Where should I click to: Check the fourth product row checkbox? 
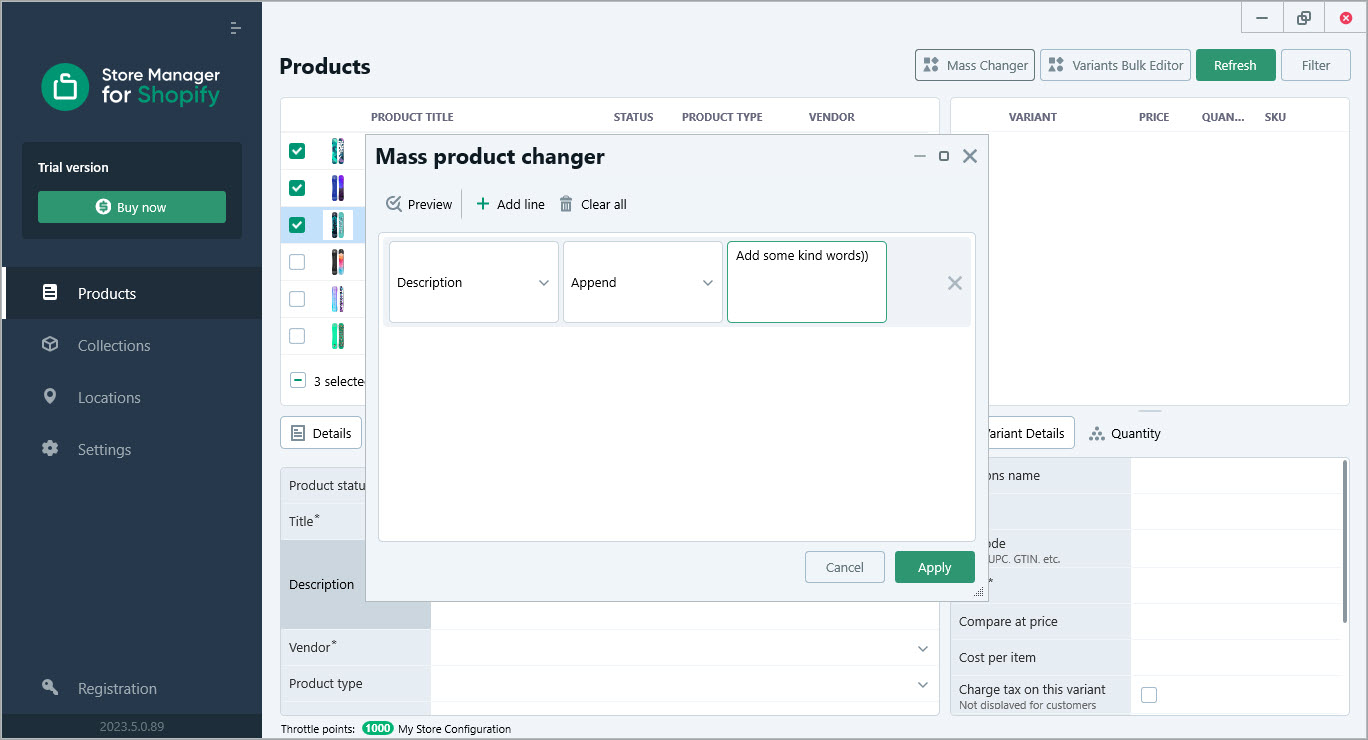click(x=297, y=262)
